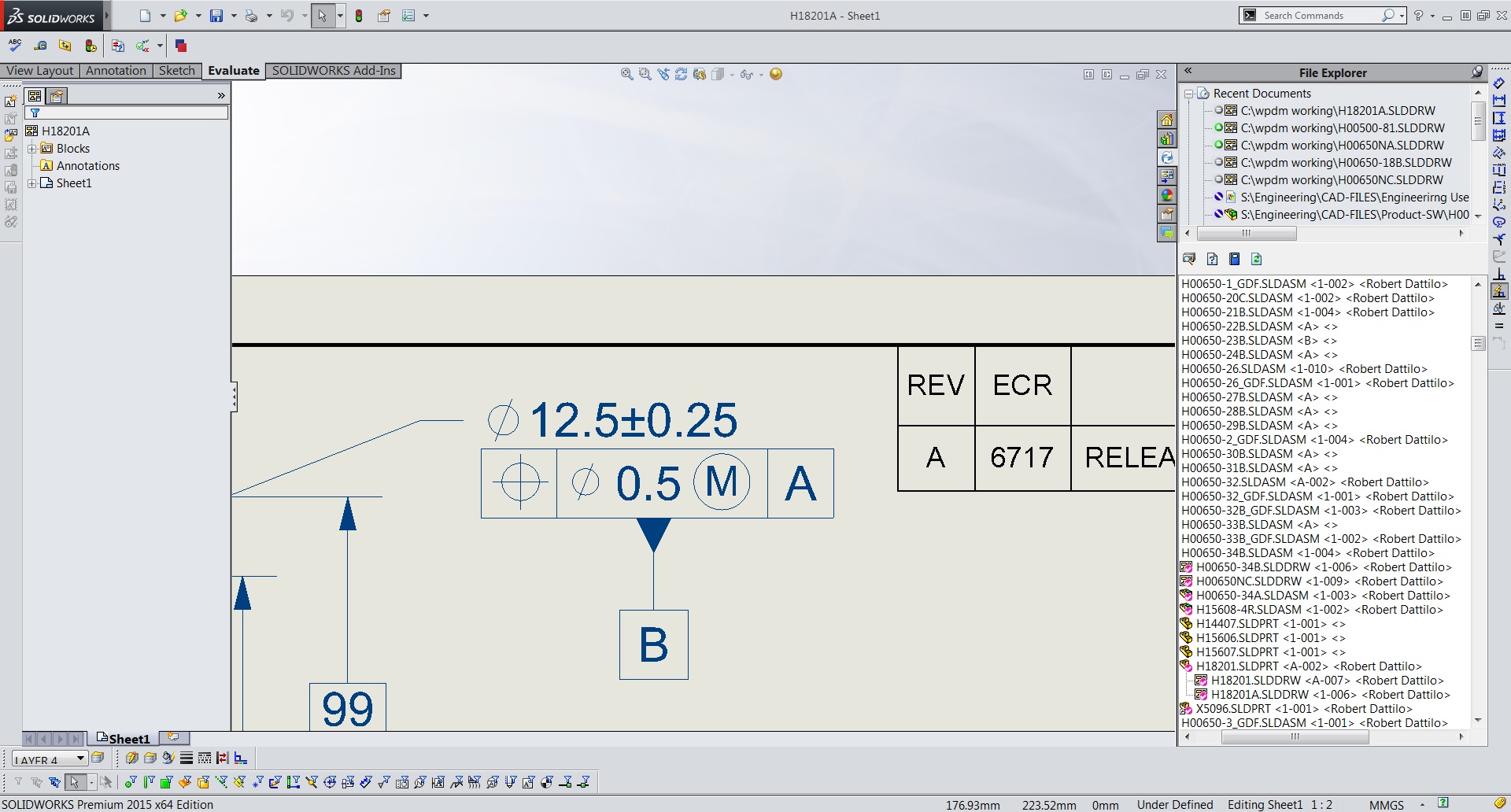The image size is (1511, 812).
Task: Click the Rotate view icon in heads-up toolbar
Action: click(681, 74)
